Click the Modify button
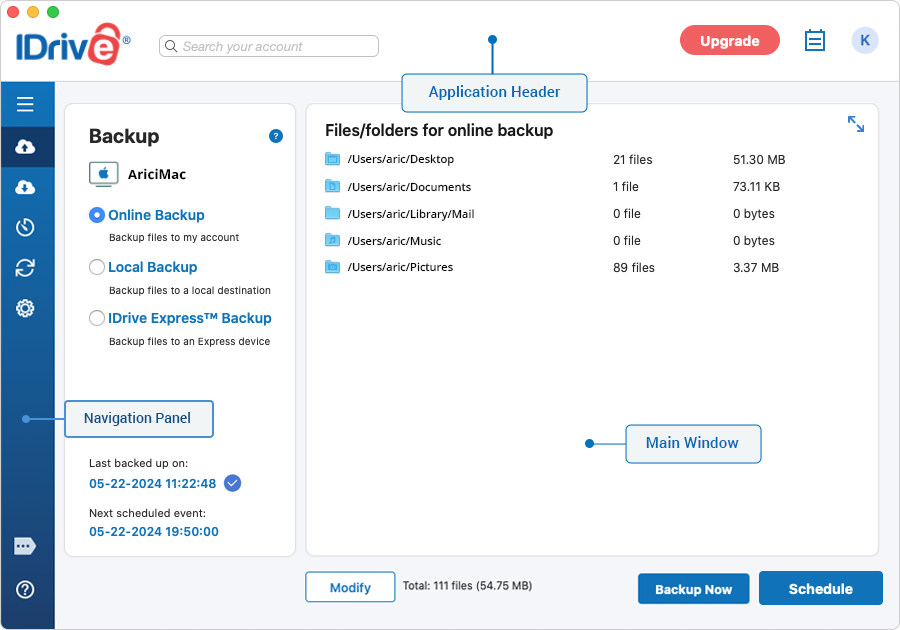Viewport: 900px width, 630px height. point(350,587)
